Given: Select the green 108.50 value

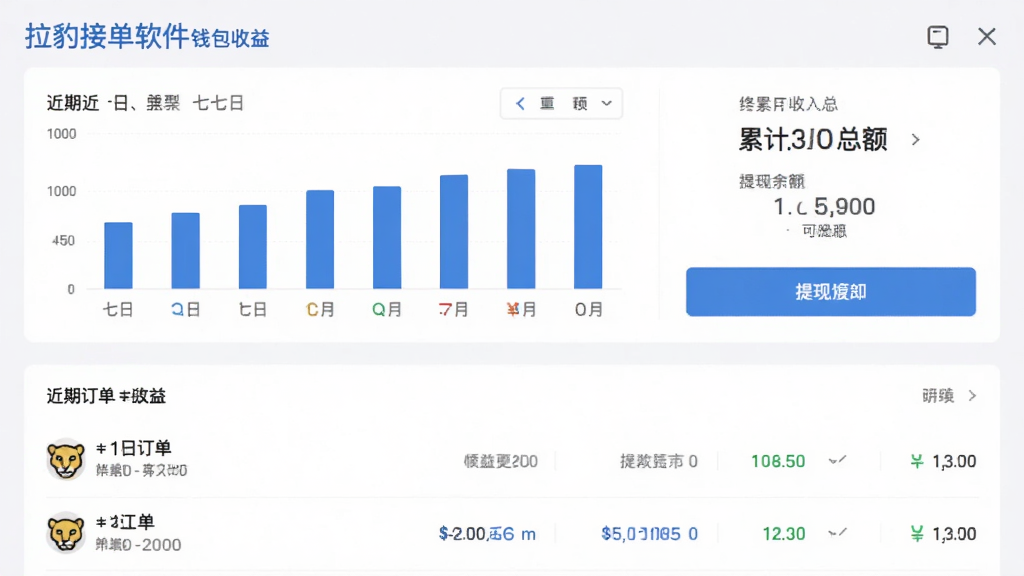Looking at the screenshot, I should point(778,462).
